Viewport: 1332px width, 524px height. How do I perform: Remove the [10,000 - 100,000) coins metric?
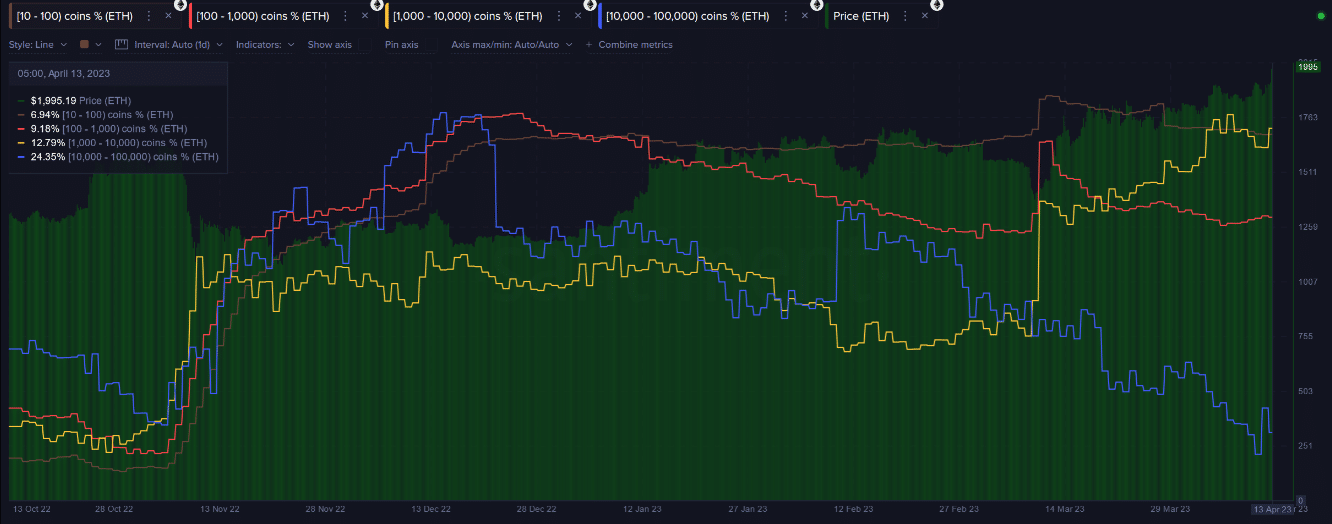tap(805, 16)
